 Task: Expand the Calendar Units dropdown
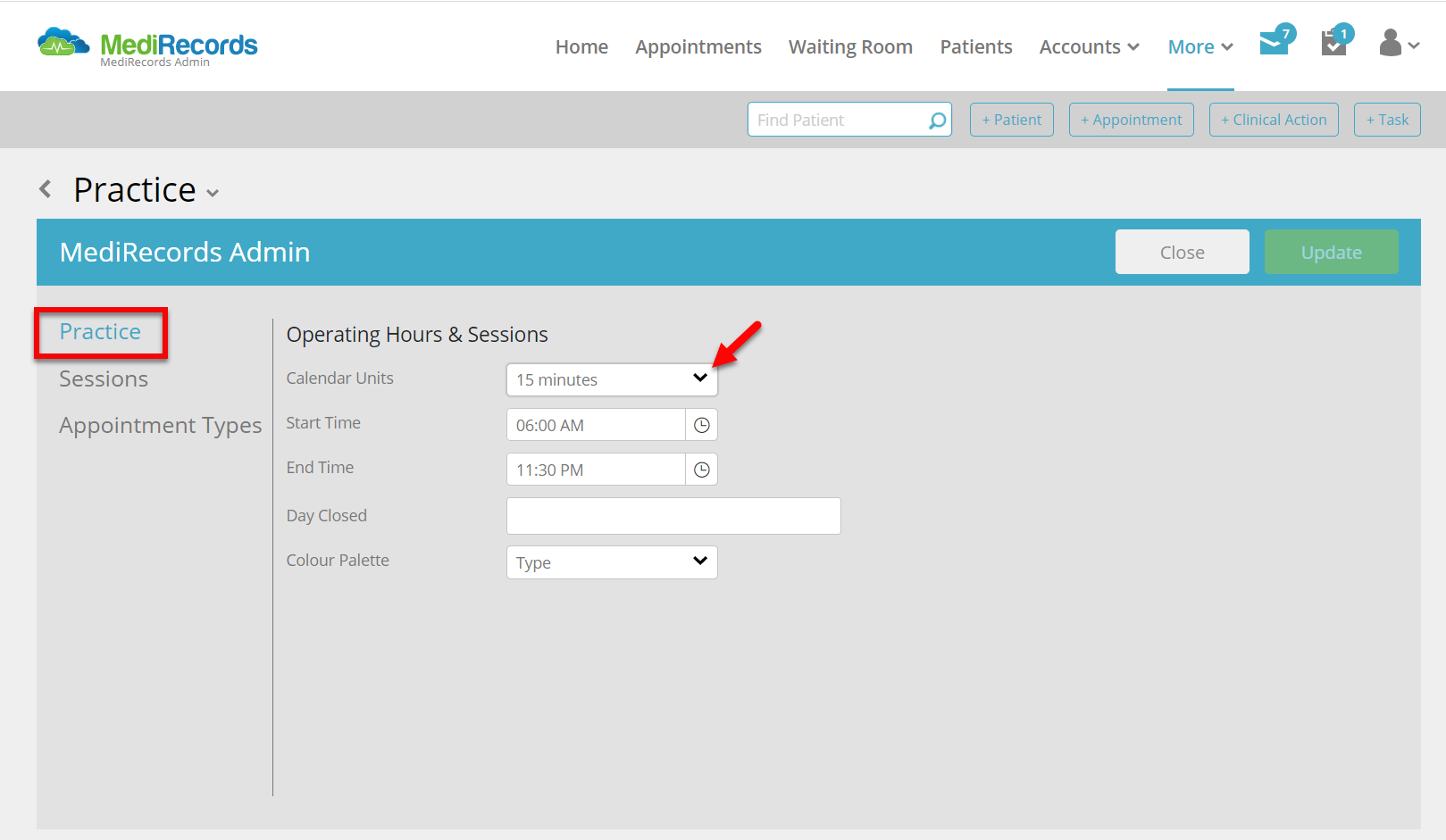(x=612, y=379)
